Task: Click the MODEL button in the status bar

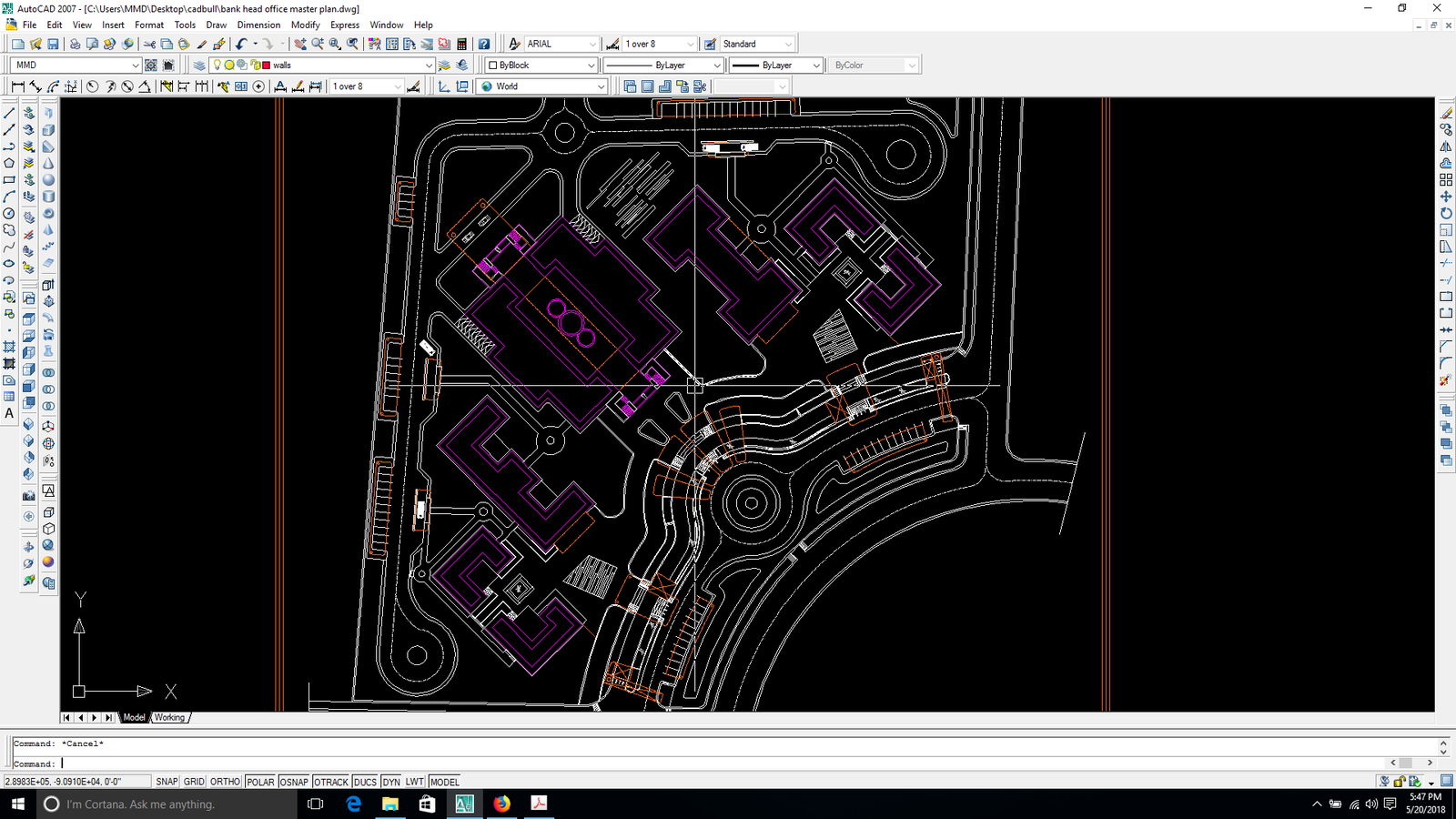Action: click(444, 782)
